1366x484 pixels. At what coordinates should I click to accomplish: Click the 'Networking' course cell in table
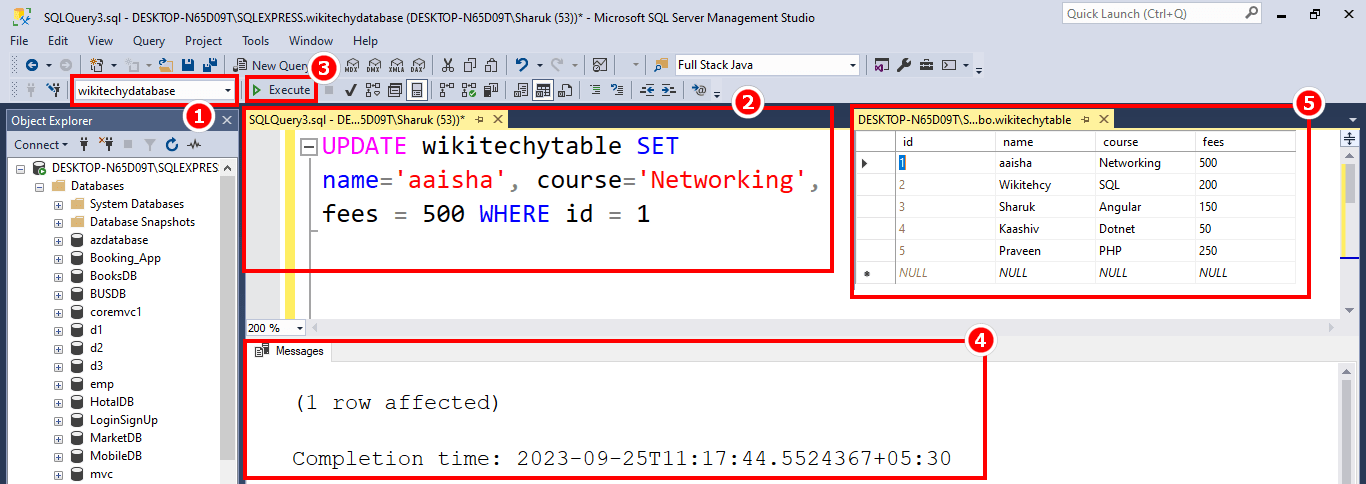pos(1144,162)
